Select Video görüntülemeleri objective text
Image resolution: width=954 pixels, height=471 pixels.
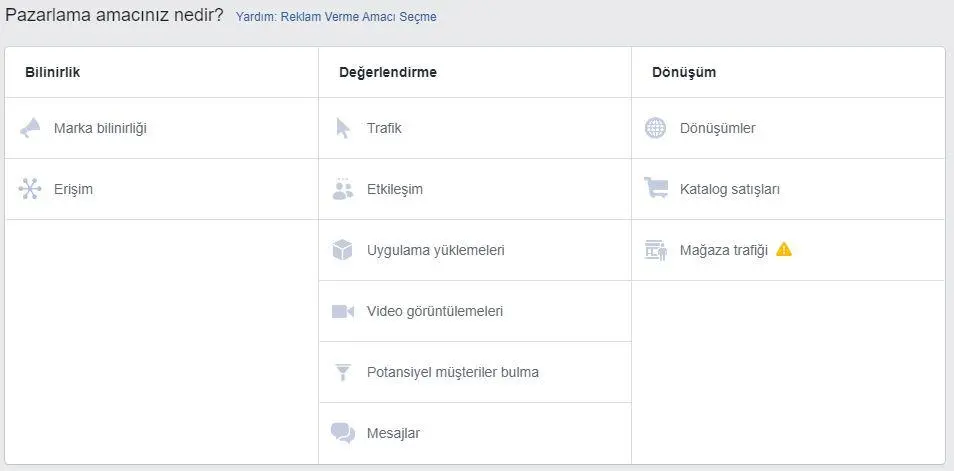[435, 311]
